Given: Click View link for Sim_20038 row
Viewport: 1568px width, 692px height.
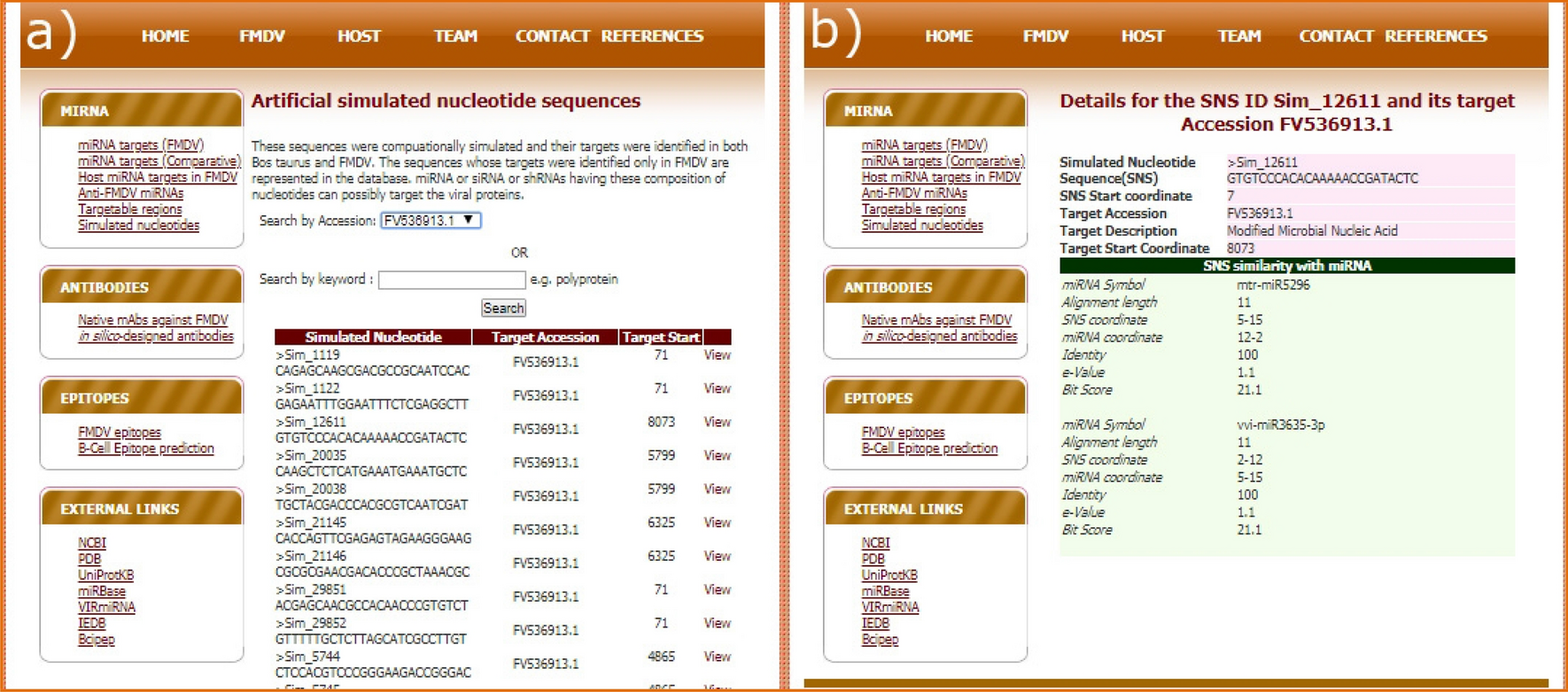Looking at the screenshot, I should pos(718,490).
